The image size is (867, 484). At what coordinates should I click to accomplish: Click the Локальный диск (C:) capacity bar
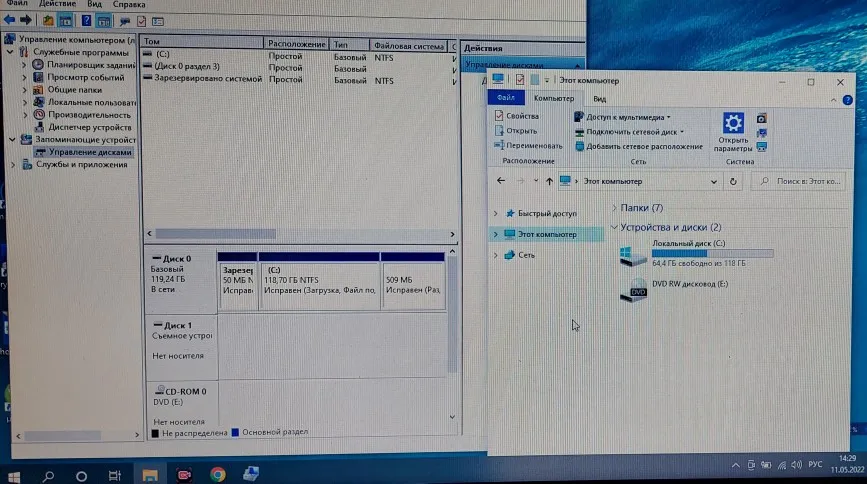pos(712,253)
